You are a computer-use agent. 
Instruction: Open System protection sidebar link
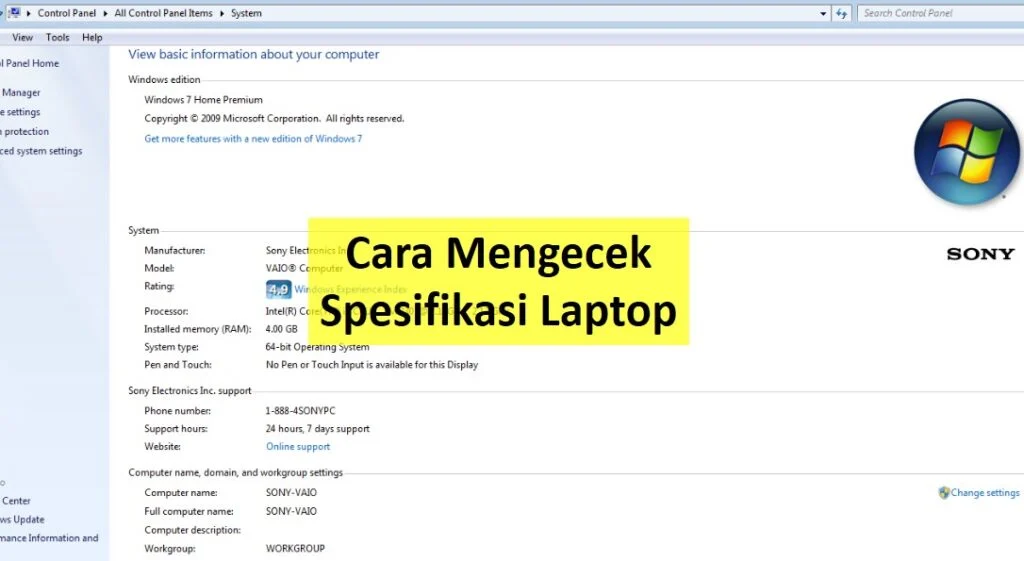pos(25,131)
